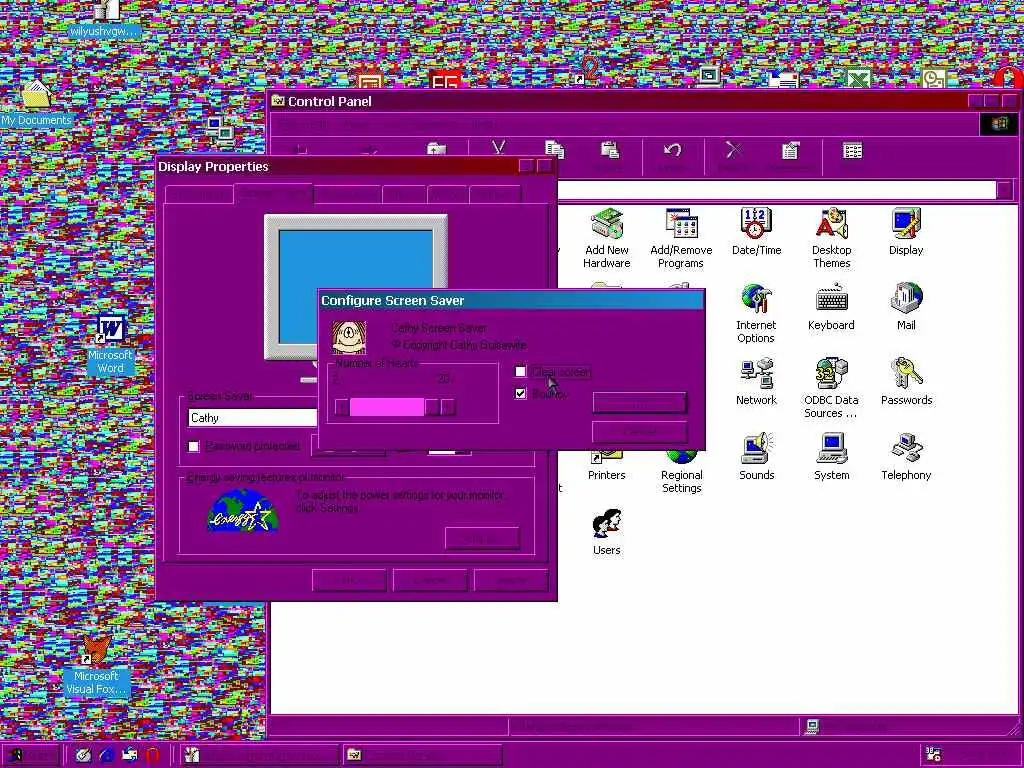Select the Keyboard control panel icon
This screenshot has height=768, width=1024.
[x=831, y=307]
